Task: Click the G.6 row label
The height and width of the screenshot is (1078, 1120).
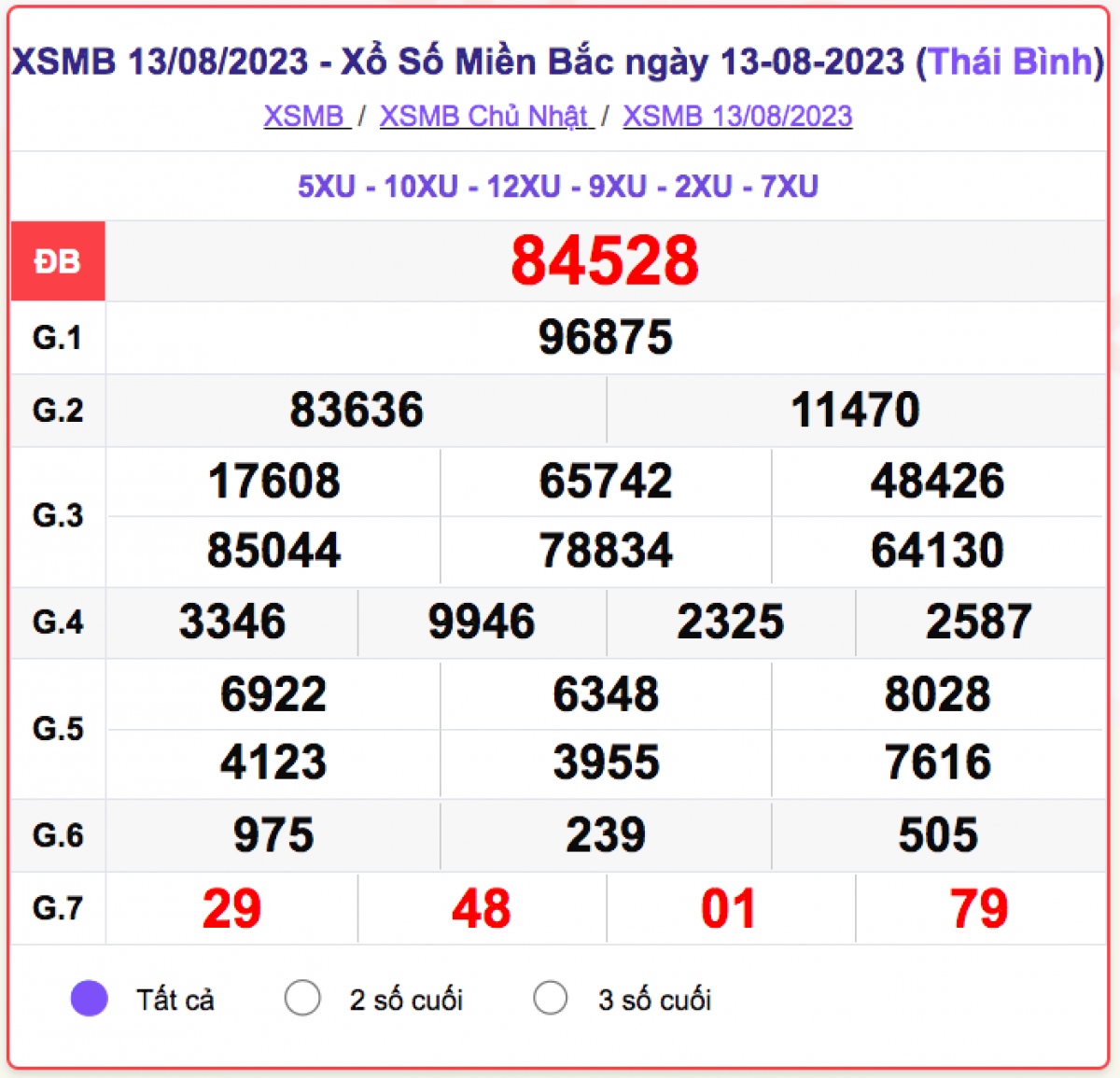Action: coord(58,835)
